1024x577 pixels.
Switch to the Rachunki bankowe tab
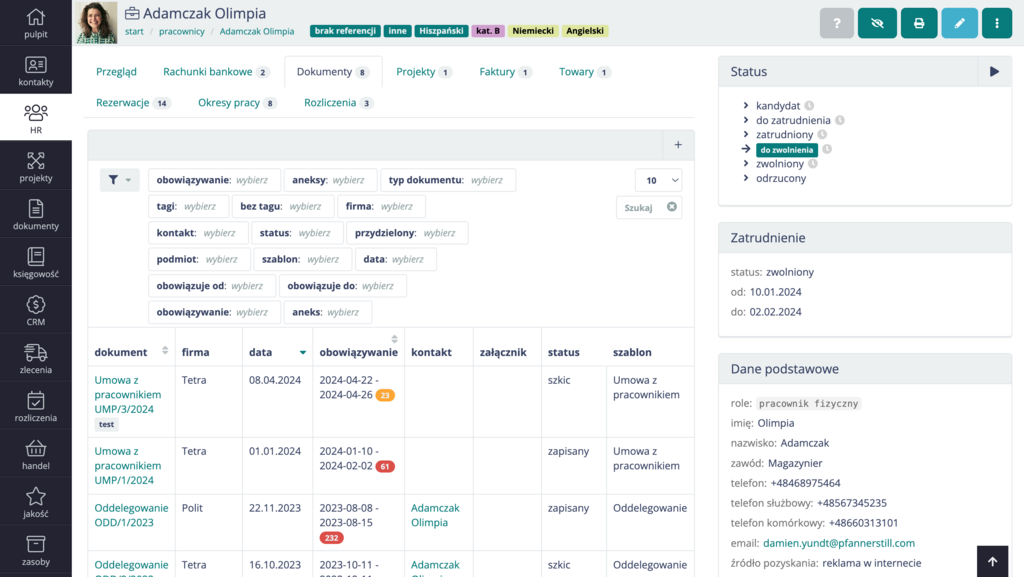click(216, 72)
